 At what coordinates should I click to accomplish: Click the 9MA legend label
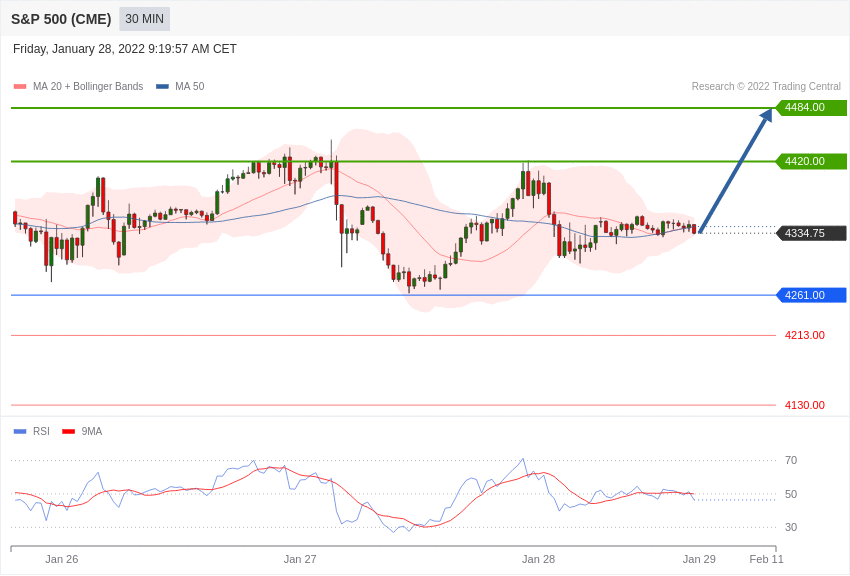pos(92,432)
